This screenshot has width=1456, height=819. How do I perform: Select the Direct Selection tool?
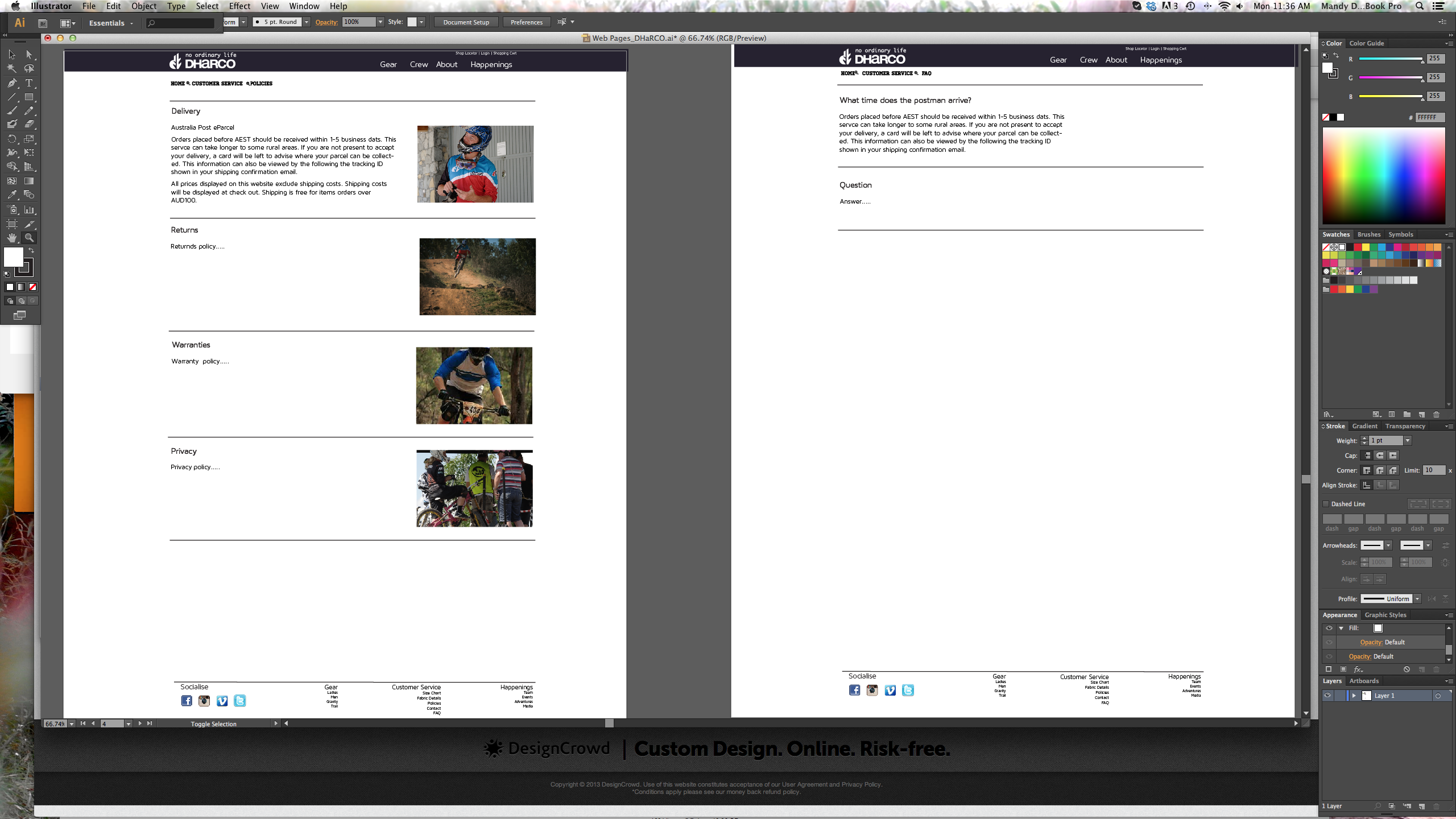coord(29,55)
